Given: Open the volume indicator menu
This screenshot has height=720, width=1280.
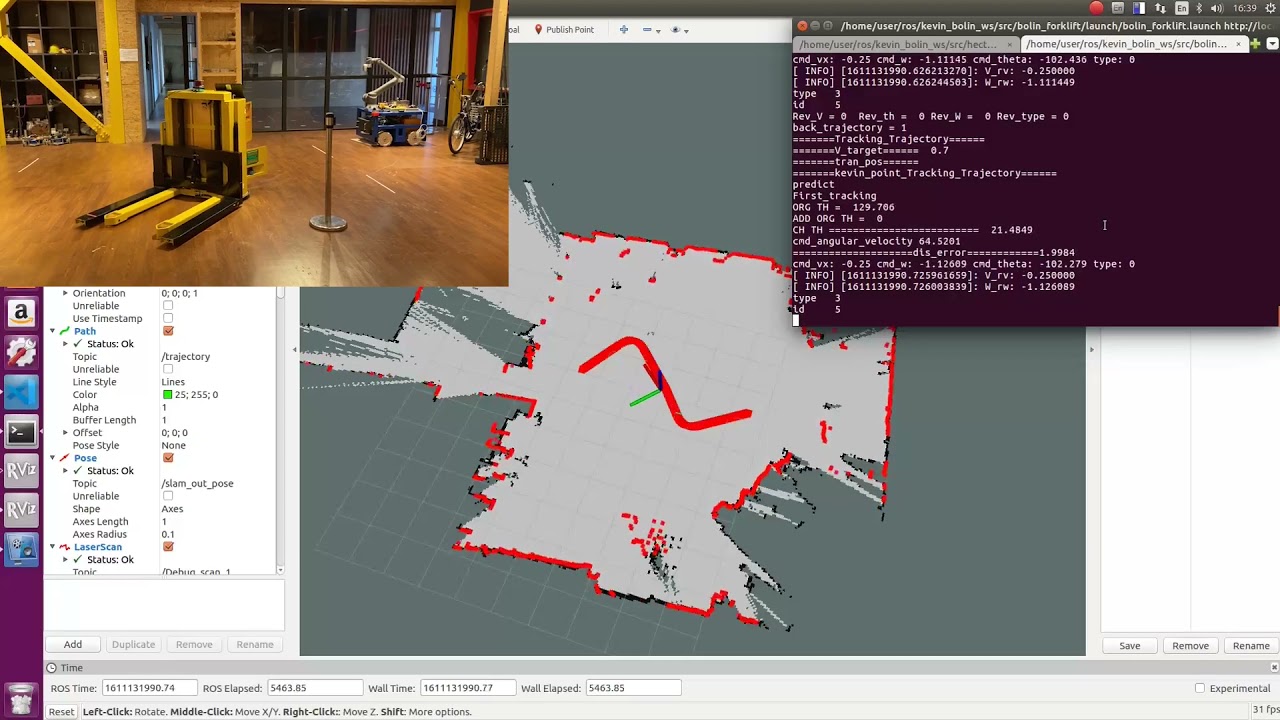Looking at the screenshot, I should (x=1217, y=8).
